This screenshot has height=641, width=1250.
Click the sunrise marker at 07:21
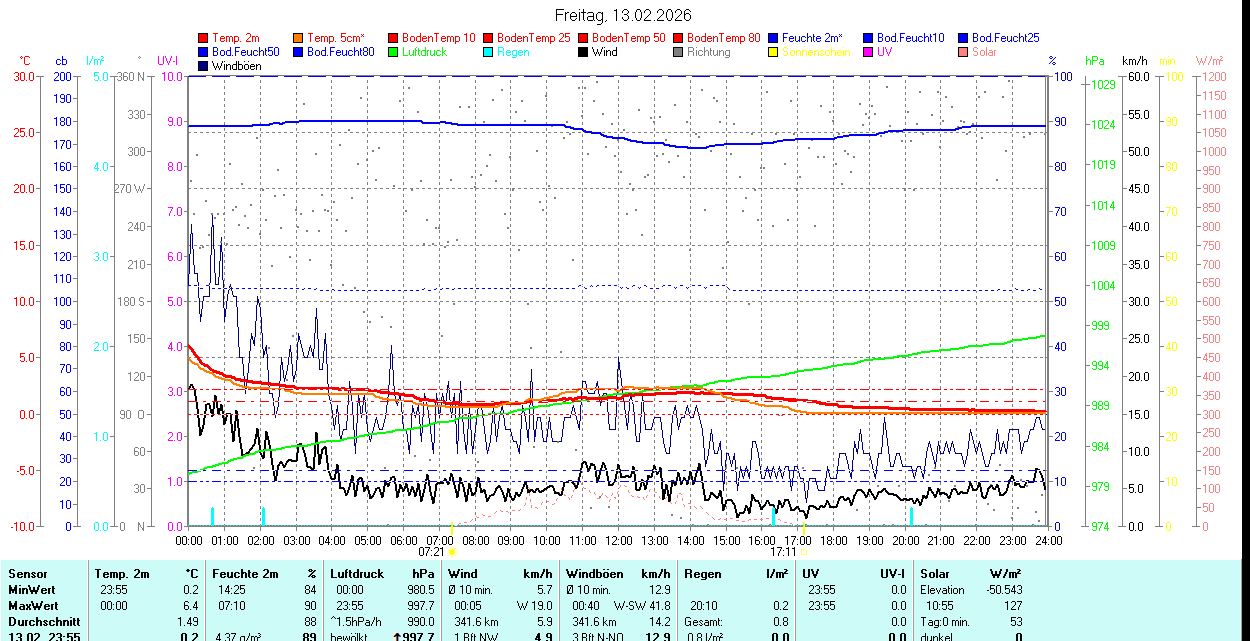452,551
